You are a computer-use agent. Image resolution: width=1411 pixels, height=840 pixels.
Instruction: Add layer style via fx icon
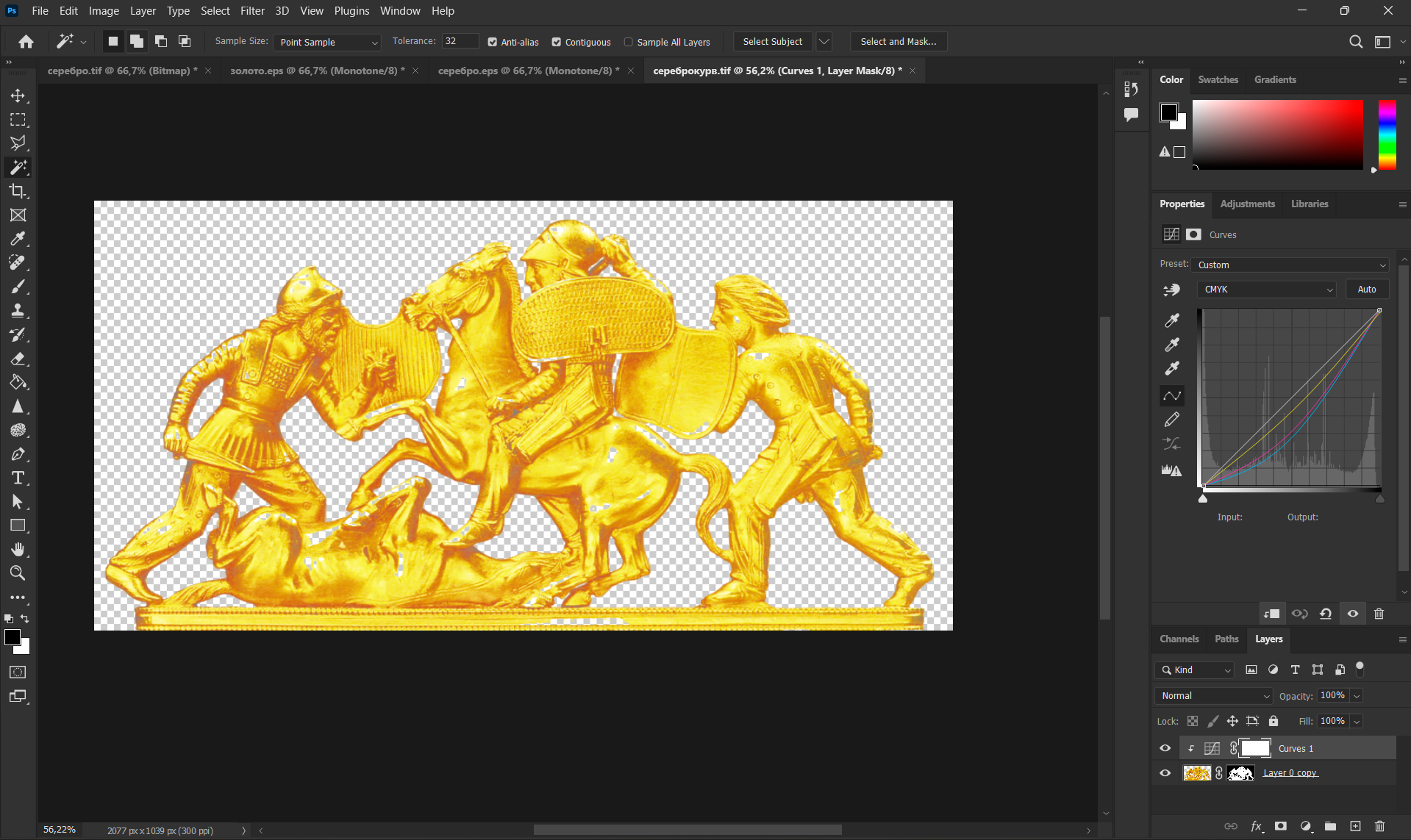point(1257,826)
